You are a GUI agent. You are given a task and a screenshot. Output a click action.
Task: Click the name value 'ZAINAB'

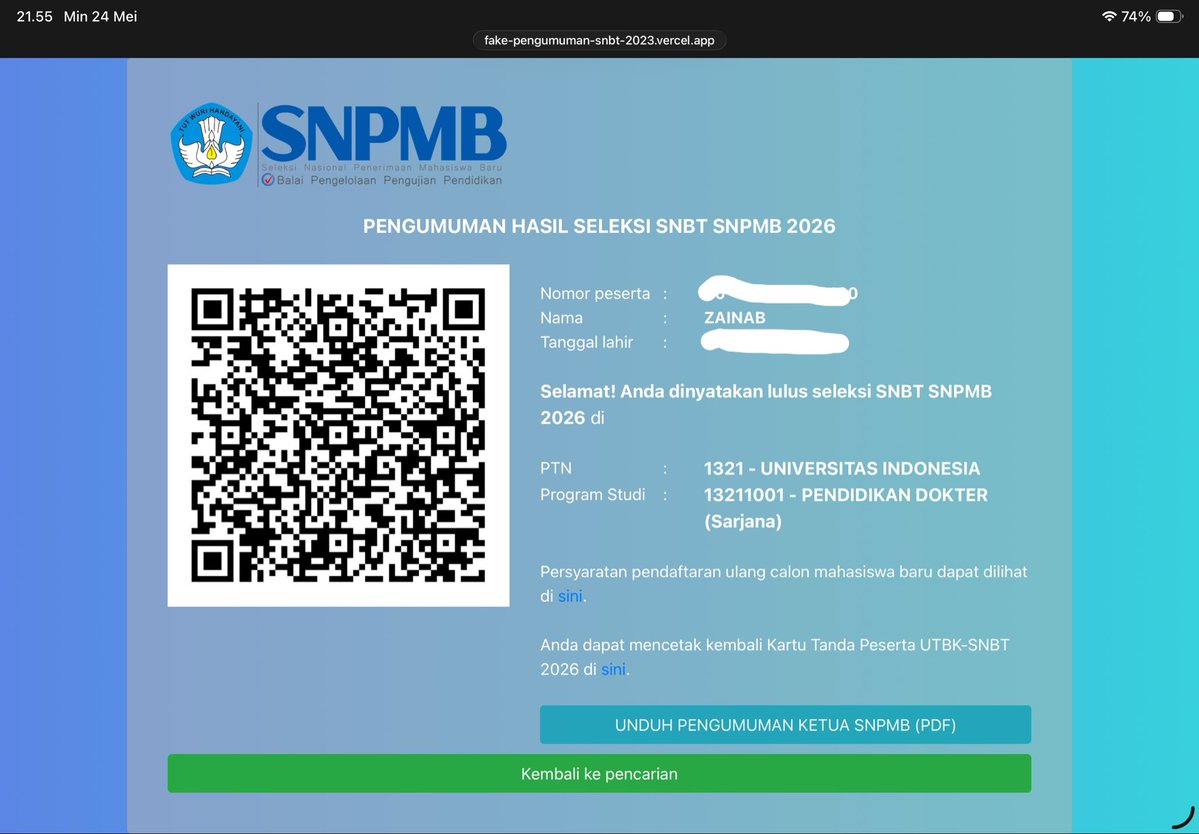click(735, 318)
